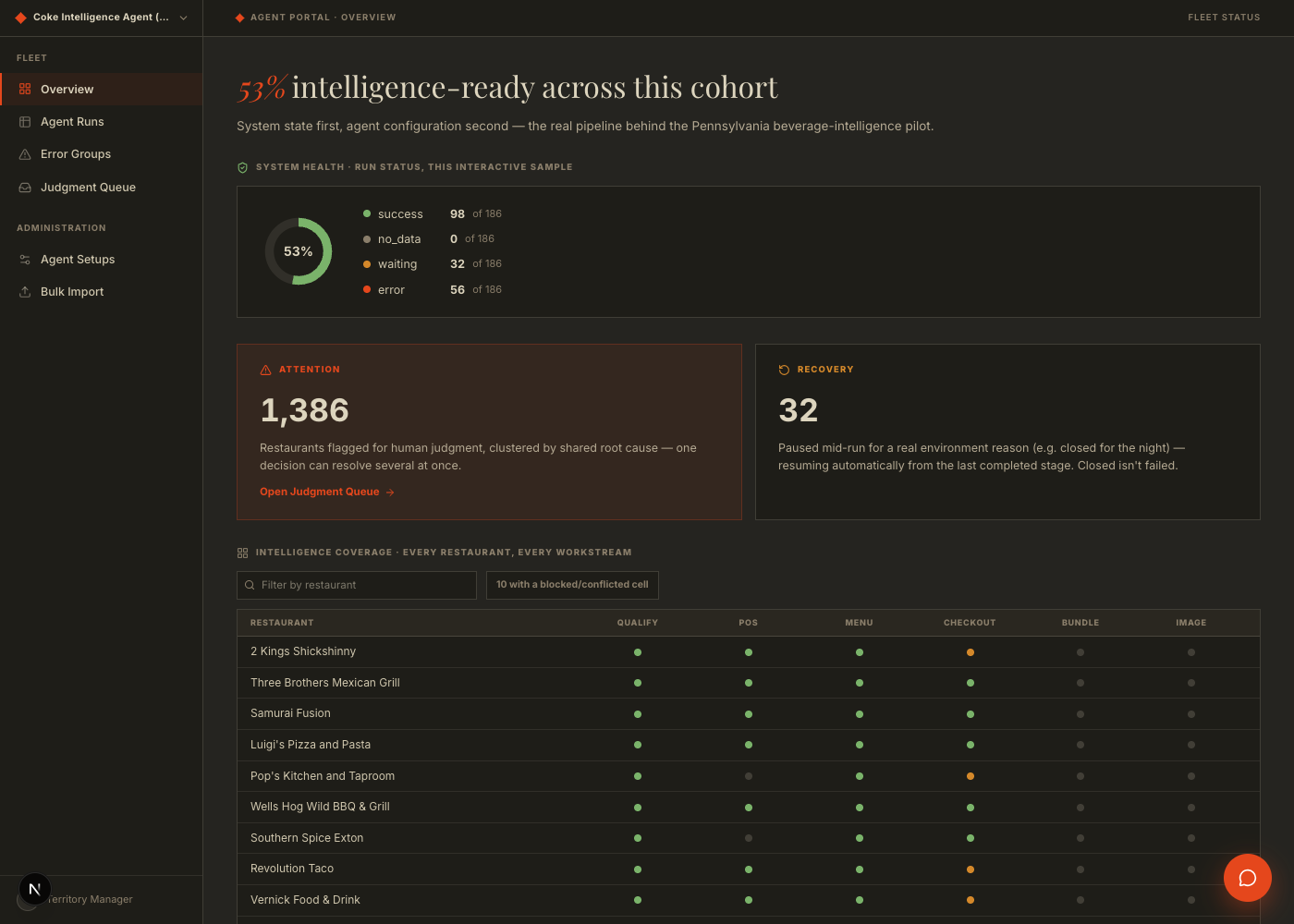Image resolution: width=1294 pixels, height=924 pixels.
Task: Click the Menu column header
Action: (x=860, y=623)
